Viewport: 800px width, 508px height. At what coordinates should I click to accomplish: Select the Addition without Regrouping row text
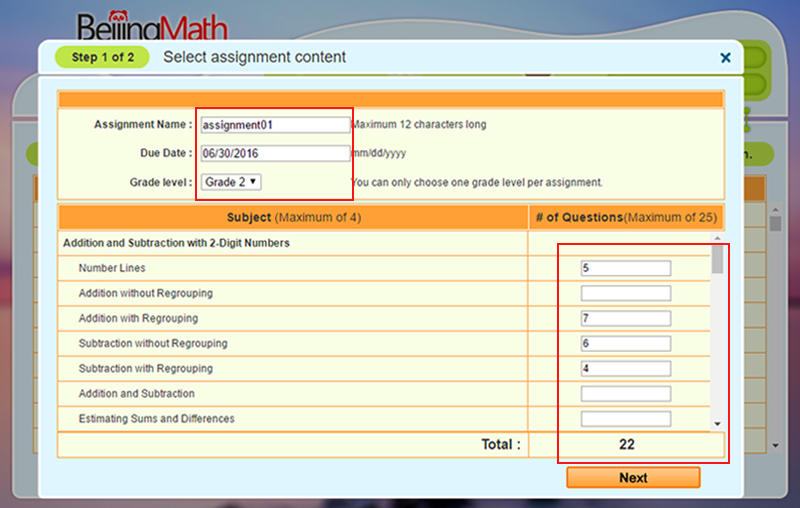pyautogui.click(x=145, y=293)
